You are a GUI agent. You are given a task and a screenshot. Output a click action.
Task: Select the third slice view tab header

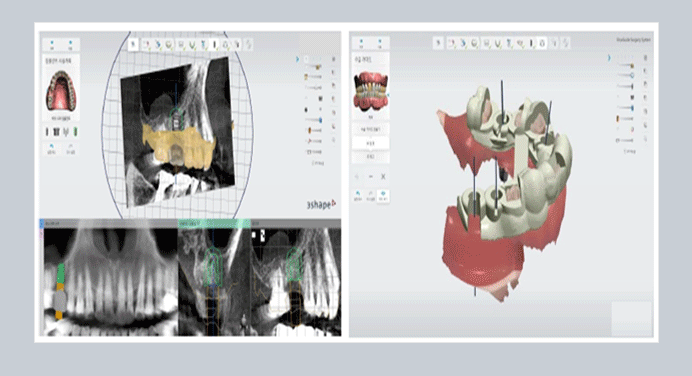point(296,224)
